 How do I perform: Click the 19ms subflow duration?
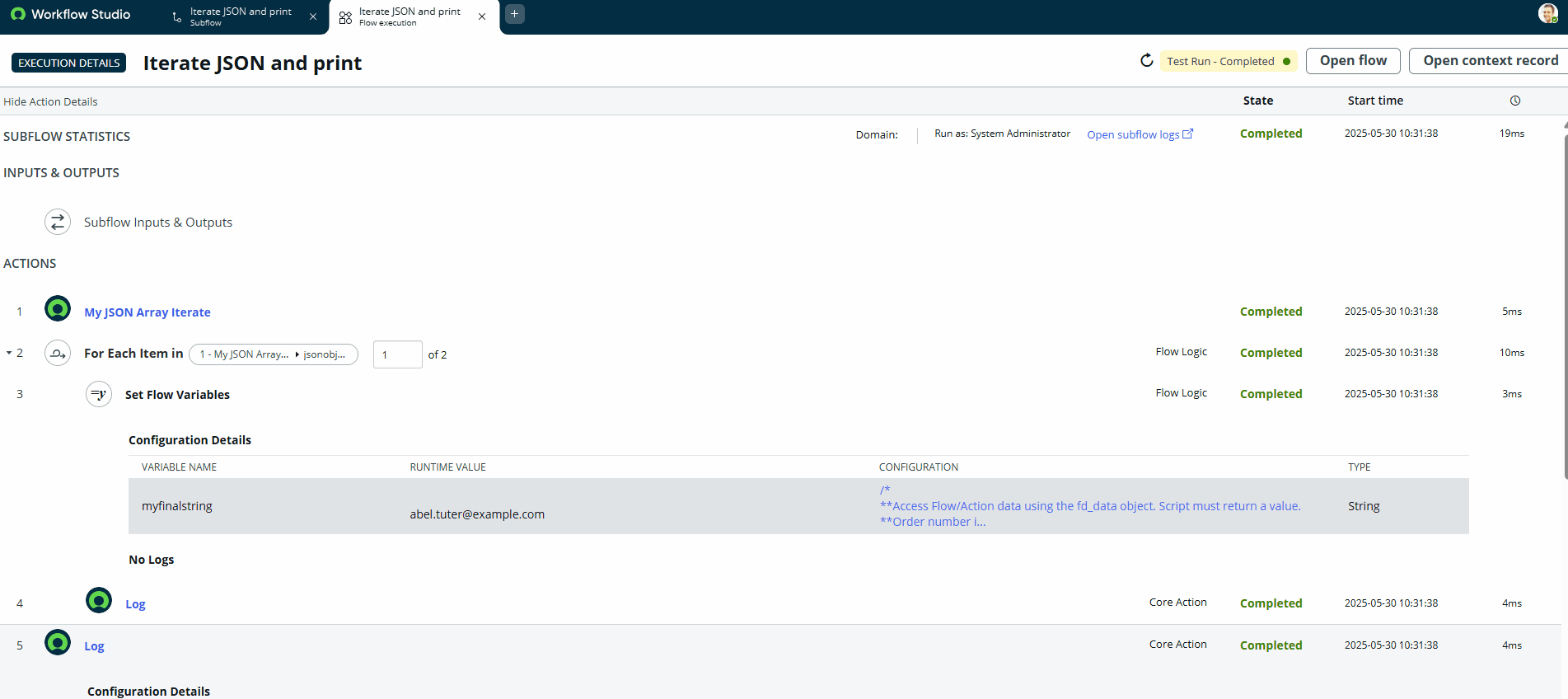[1512, 134]
